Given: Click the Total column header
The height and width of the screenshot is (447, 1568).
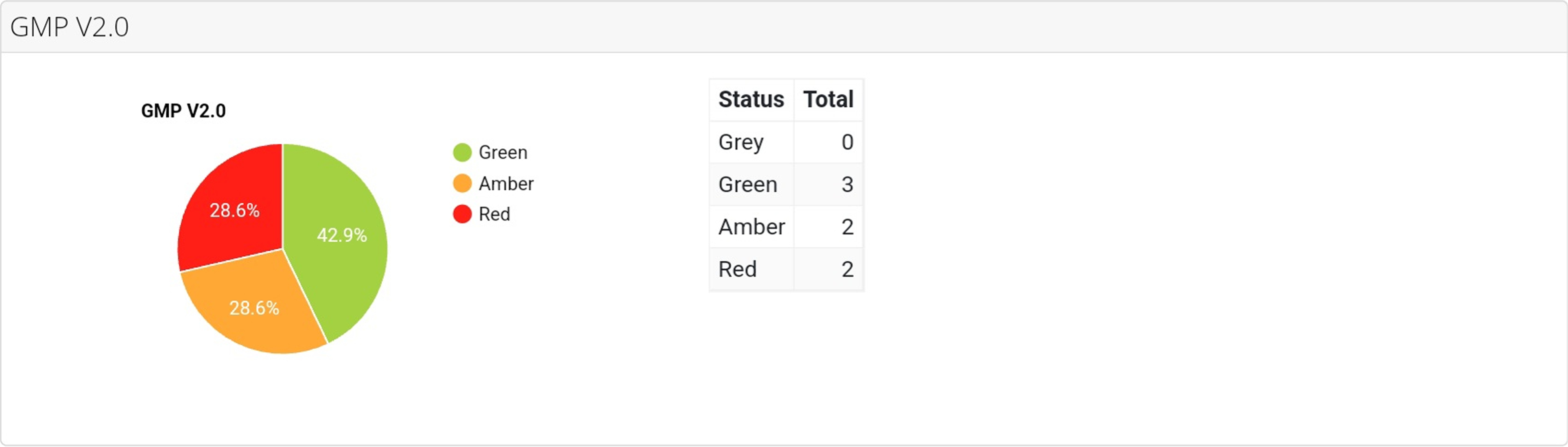Looking at the screenshot, I should pyautogui.click(x=828, y=99).
